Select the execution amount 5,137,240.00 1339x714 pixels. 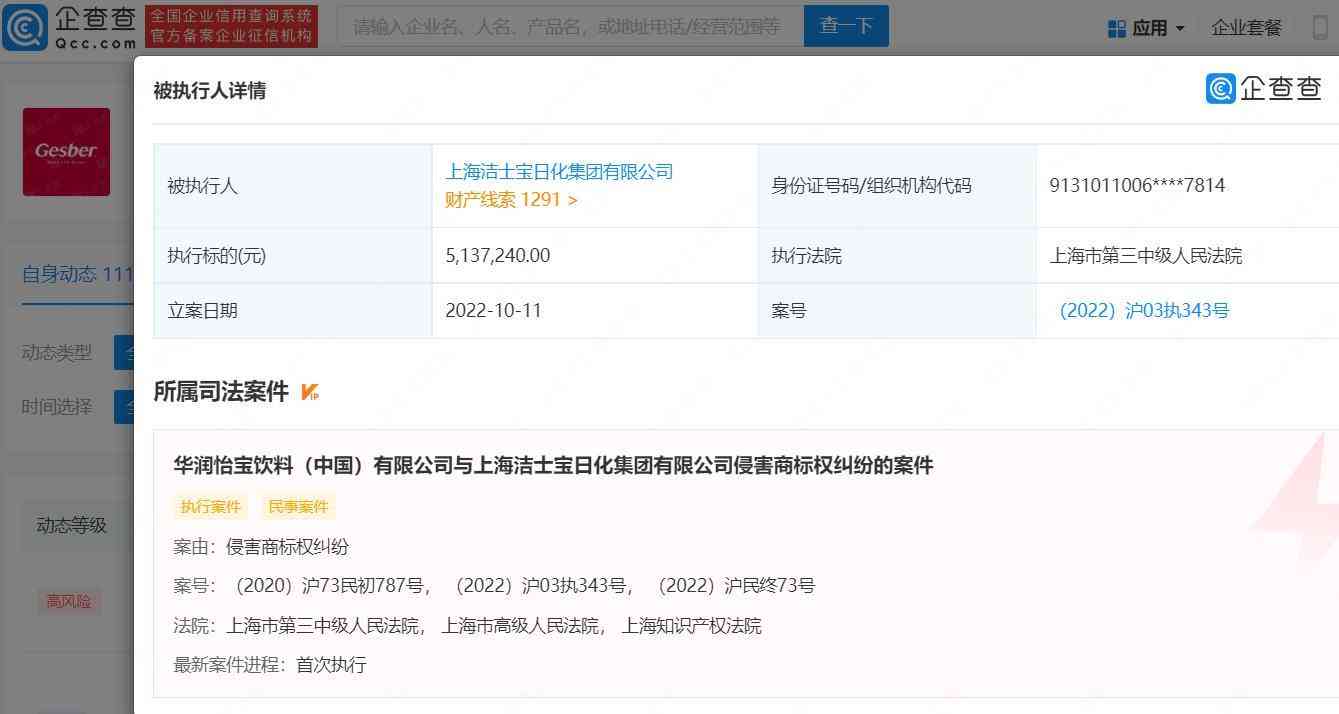(498, 256)
